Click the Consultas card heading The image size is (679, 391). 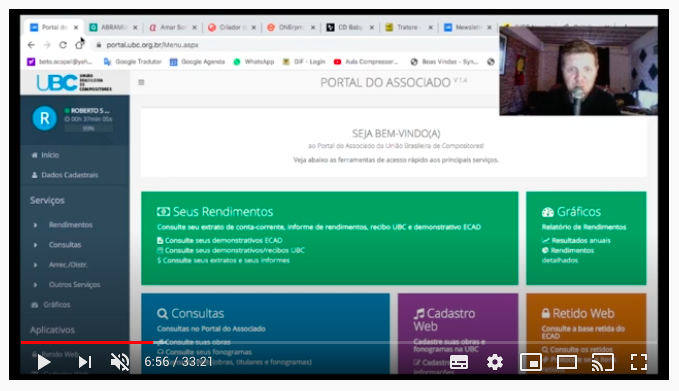pyautogui.click(x=197, y=313)
